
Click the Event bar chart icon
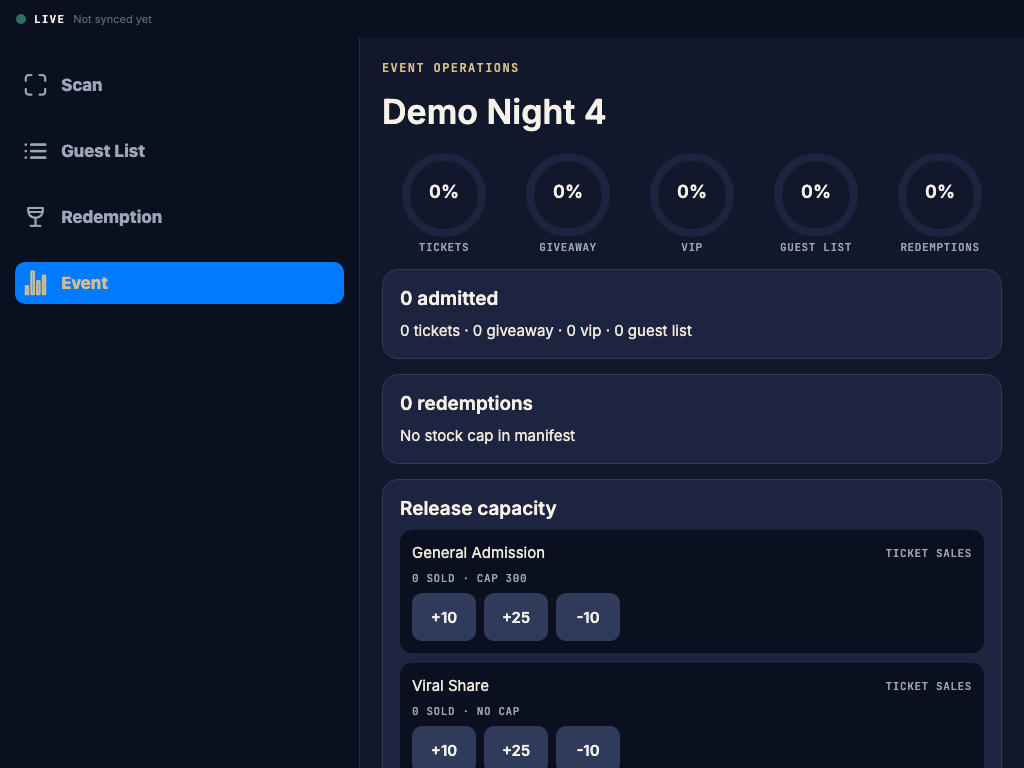tap(35, 283)
